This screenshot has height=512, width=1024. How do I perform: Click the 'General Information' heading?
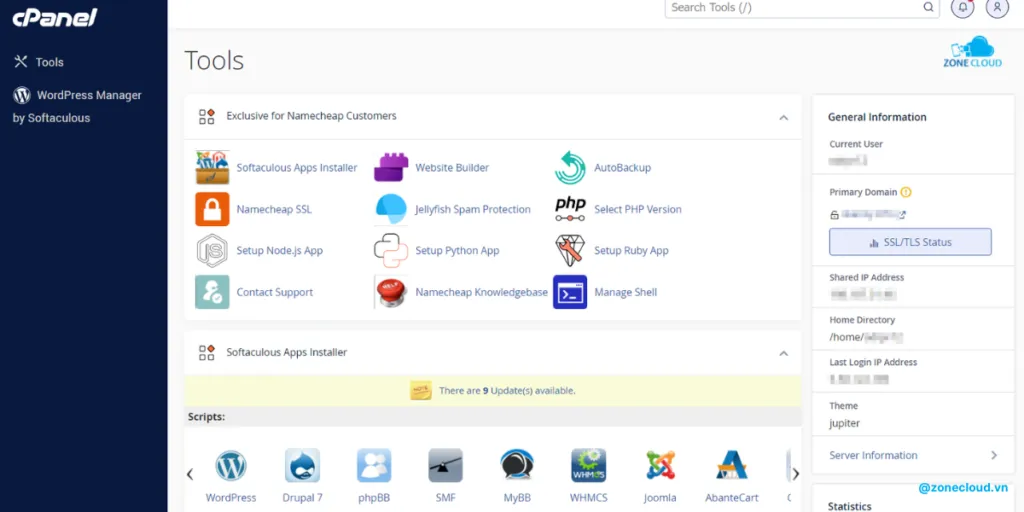tap(877, 118)
